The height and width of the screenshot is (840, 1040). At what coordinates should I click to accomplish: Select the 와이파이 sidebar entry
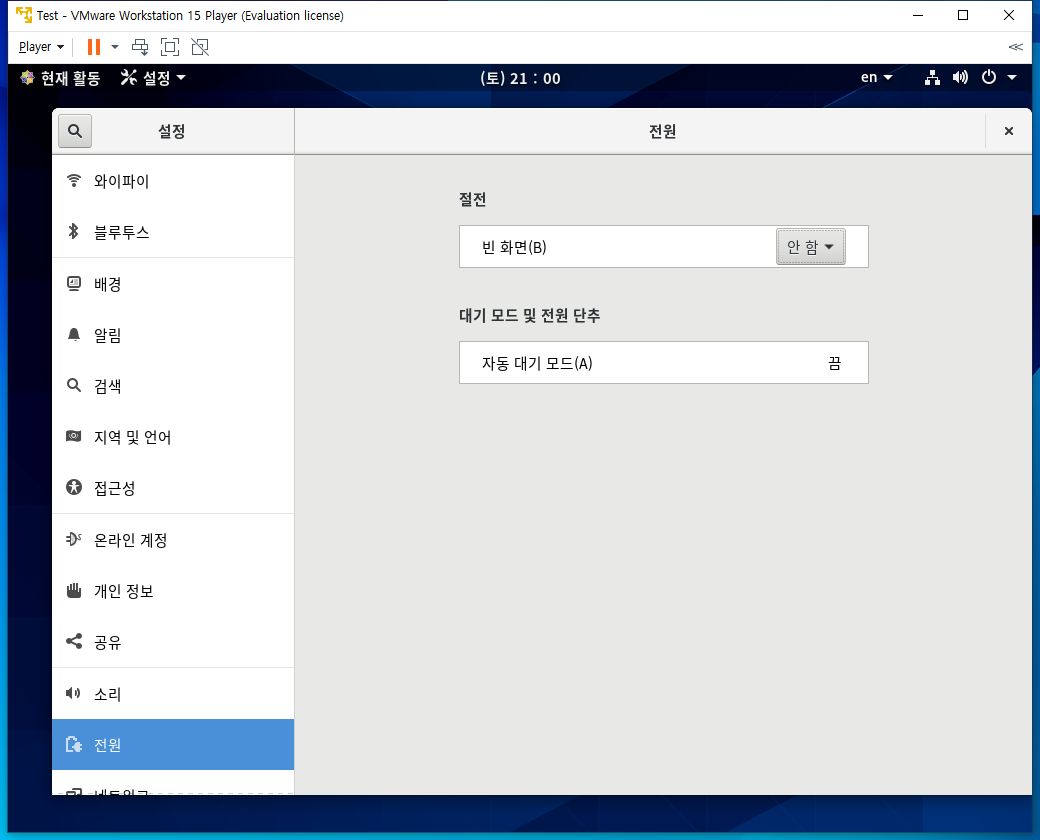point(173,180)
